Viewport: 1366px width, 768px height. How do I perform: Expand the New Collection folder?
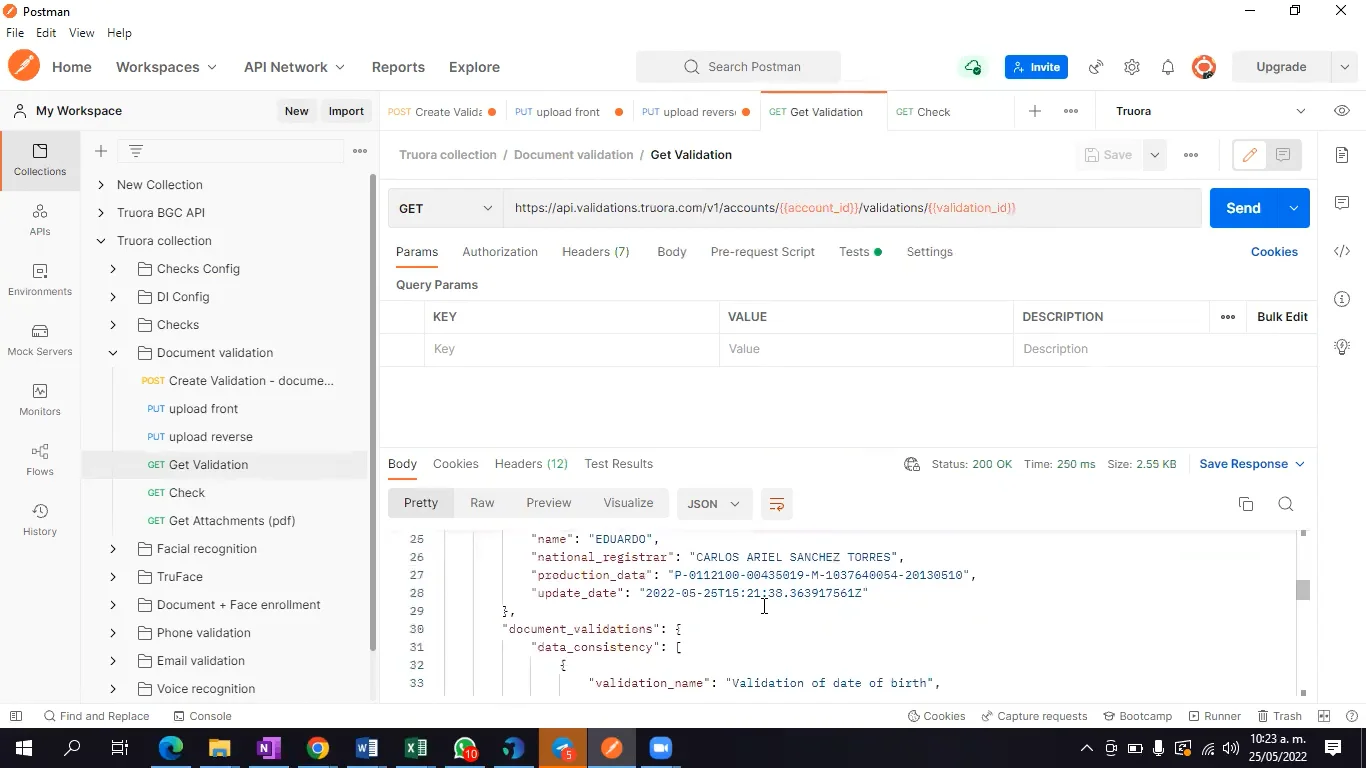click(101, 185)
